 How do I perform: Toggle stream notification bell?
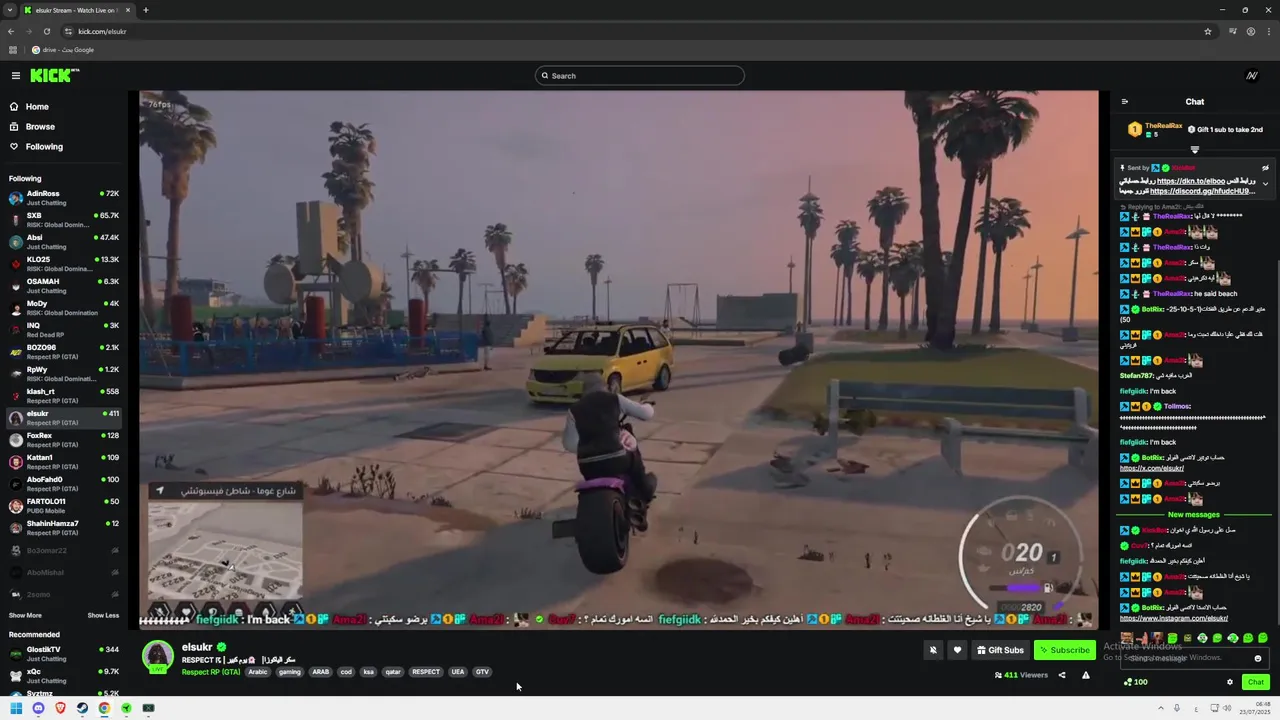(933, 650)
